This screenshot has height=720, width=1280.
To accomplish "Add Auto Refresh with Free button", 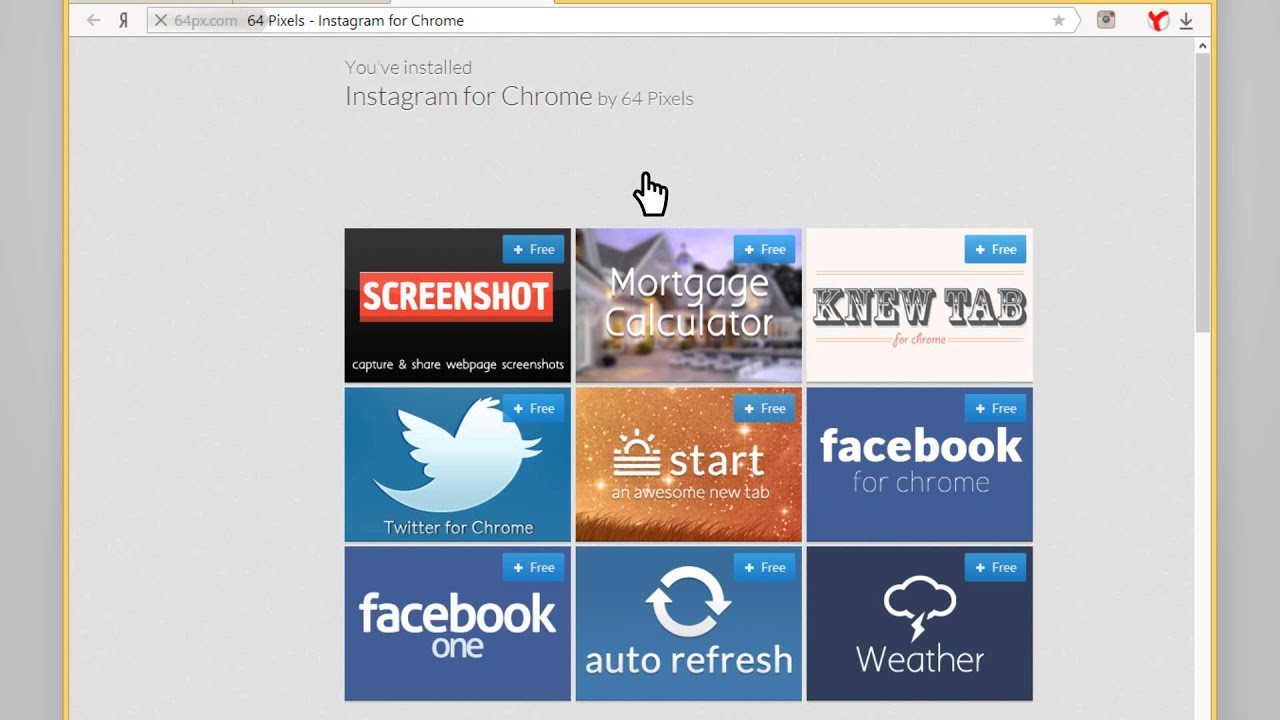I will [x=764, y=567].
